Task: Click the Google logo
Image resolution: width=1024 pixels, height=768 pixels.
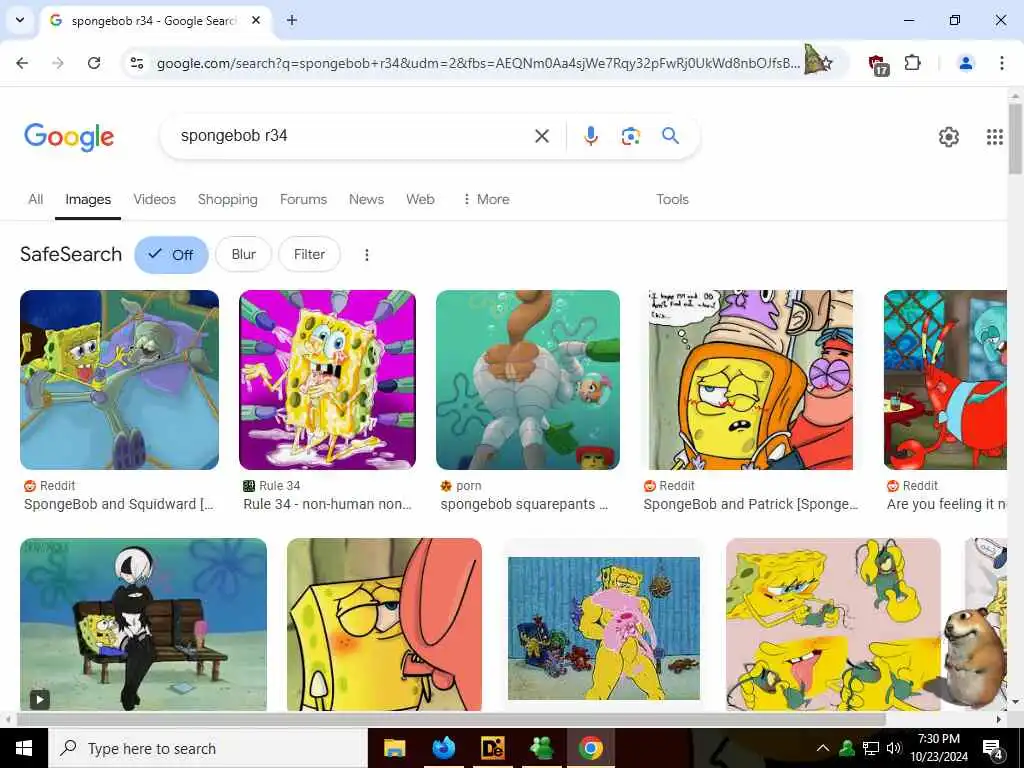Action: coord(69,136)
